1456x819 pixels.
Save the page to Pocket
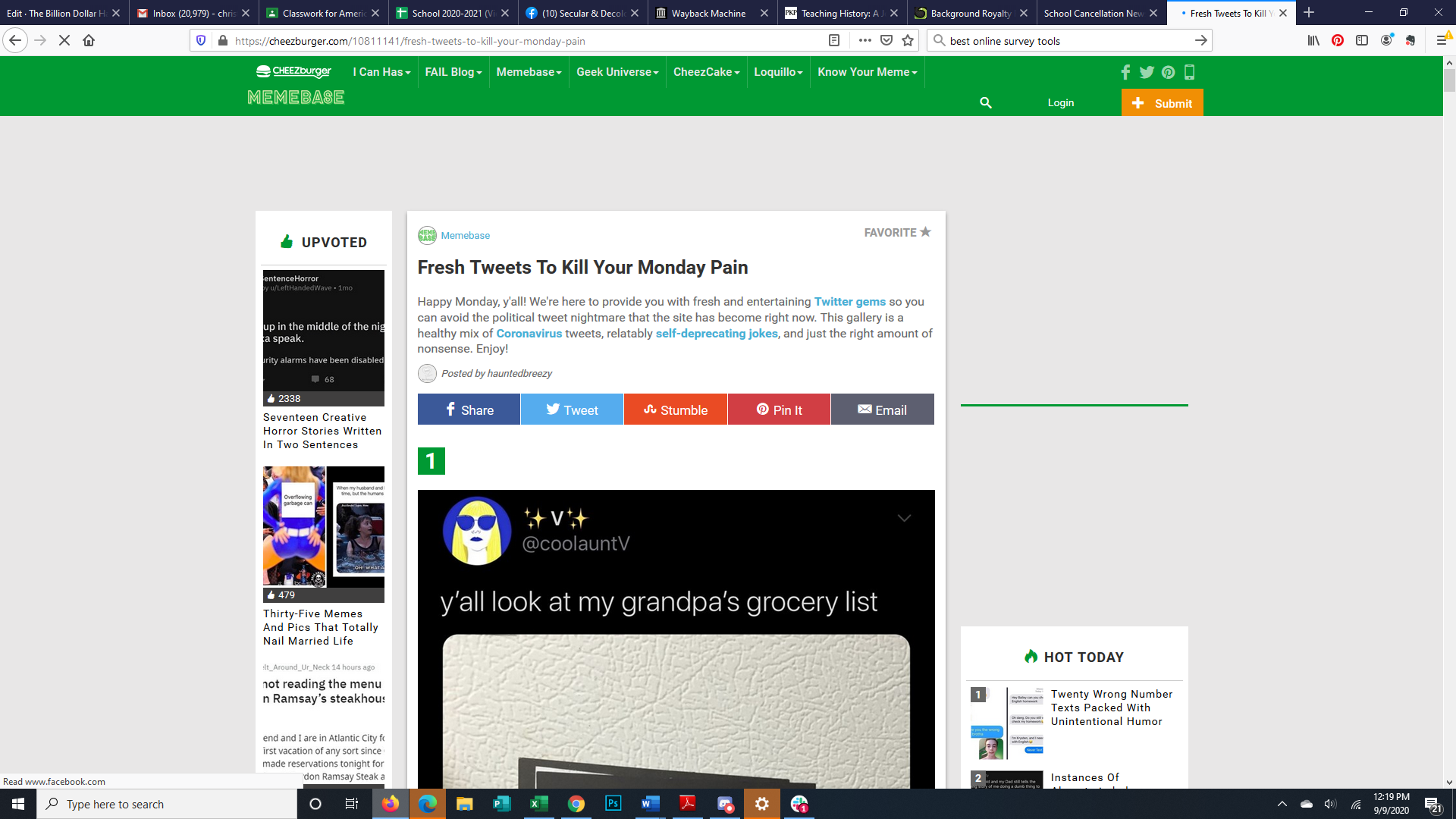[x=886, y=40]
